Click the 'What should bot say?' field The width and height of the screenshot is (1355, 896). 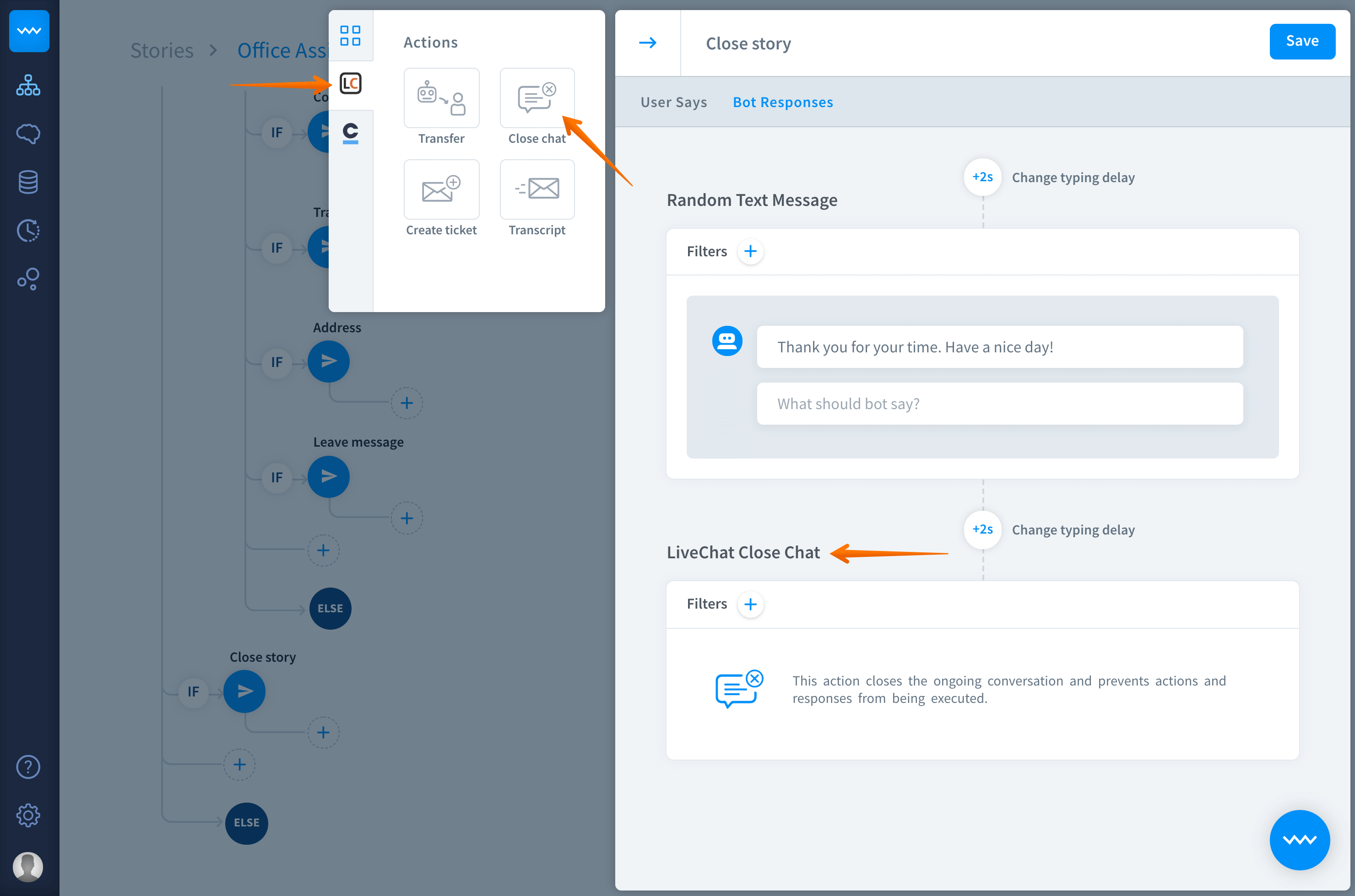pos(999,404)
